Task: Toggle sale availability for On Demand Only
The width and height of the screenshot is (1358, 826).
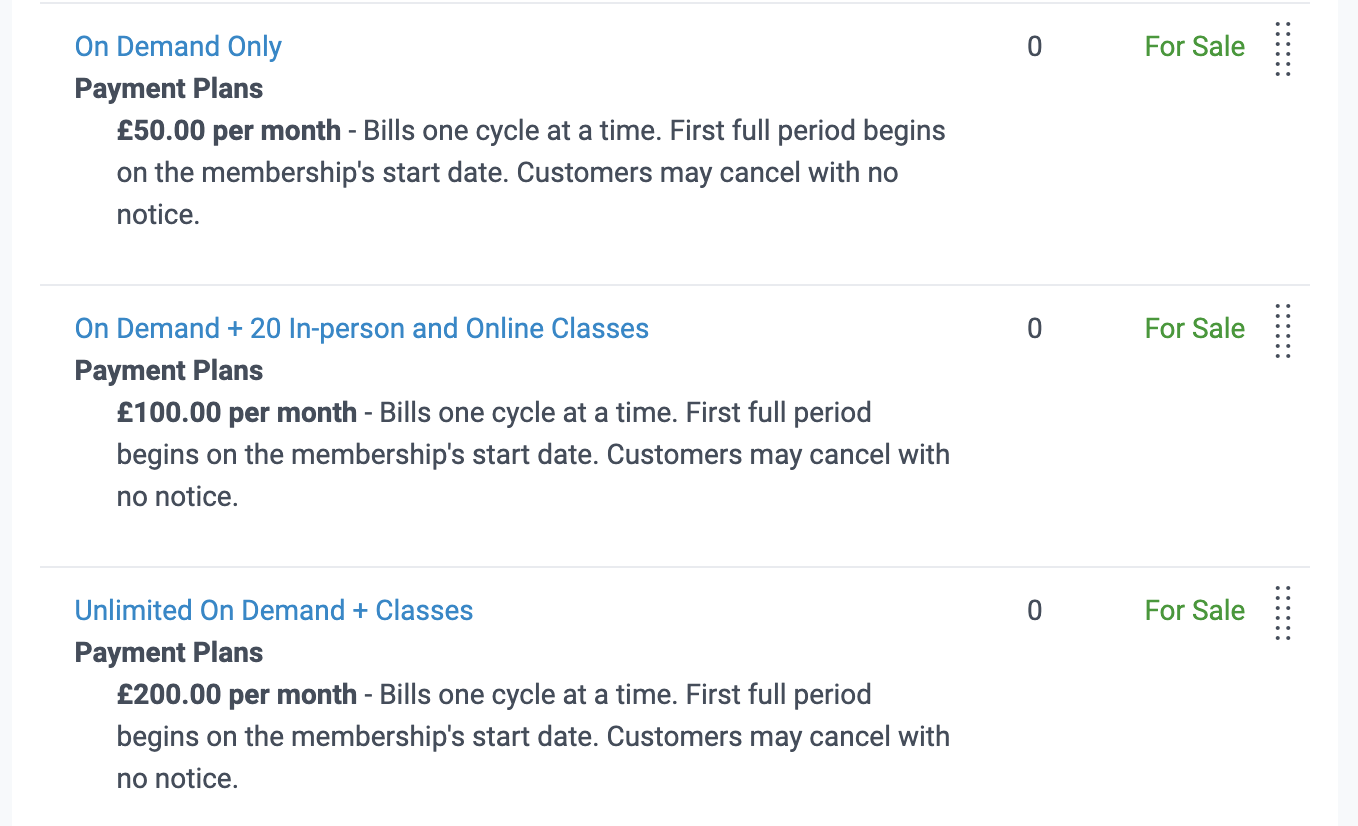Action: tap(1194, 47)
